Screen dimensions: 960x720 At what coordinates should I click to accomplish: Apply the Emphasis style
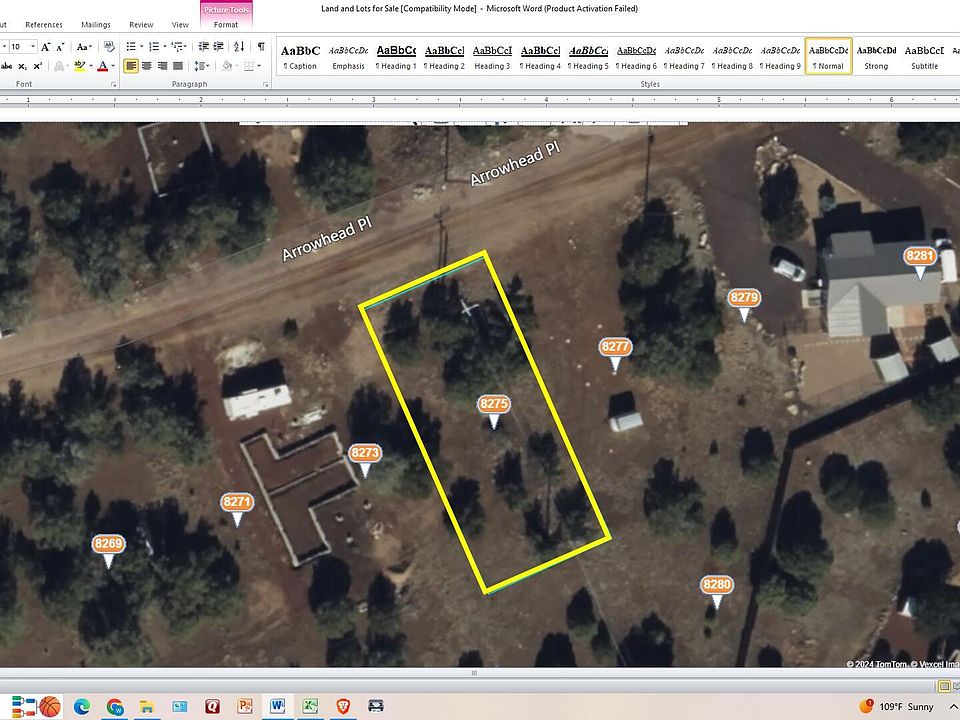click(x=348, y=56)
